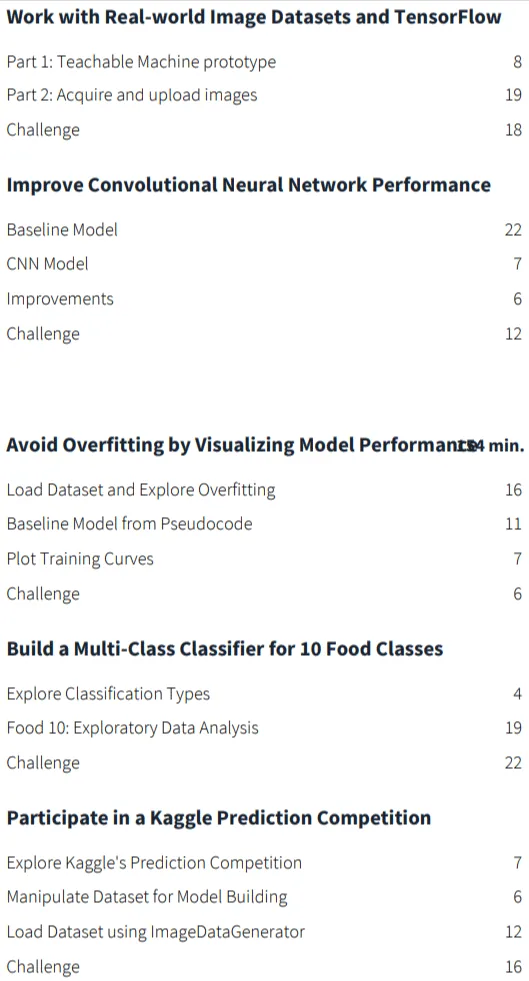529x981 pixels.
Task: Open the CNN Model lesson
Action: click(x=48, y=264)
